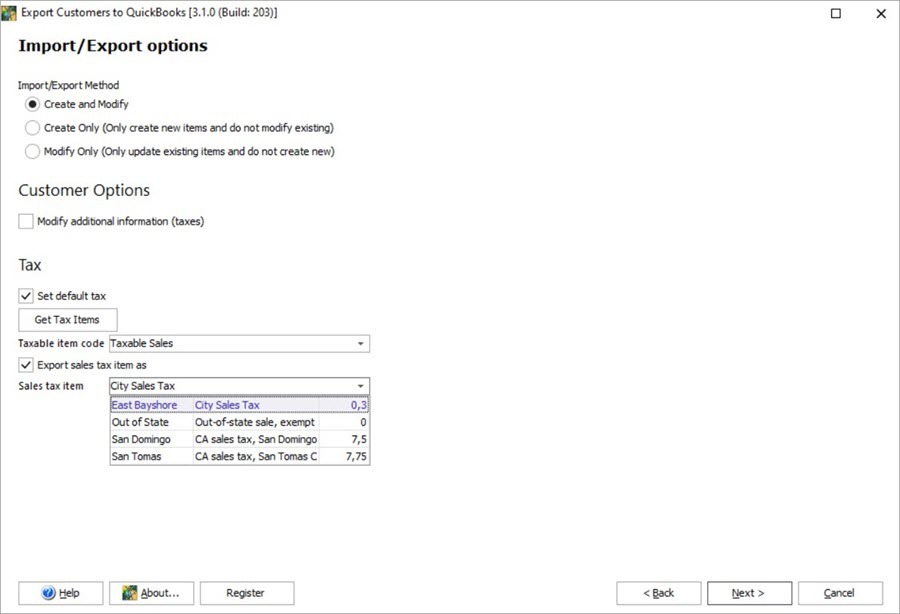Click the Help button with question mark icon
Image resolution: width=900 pixels, height=614 pixels.
[x=61, y=593]
